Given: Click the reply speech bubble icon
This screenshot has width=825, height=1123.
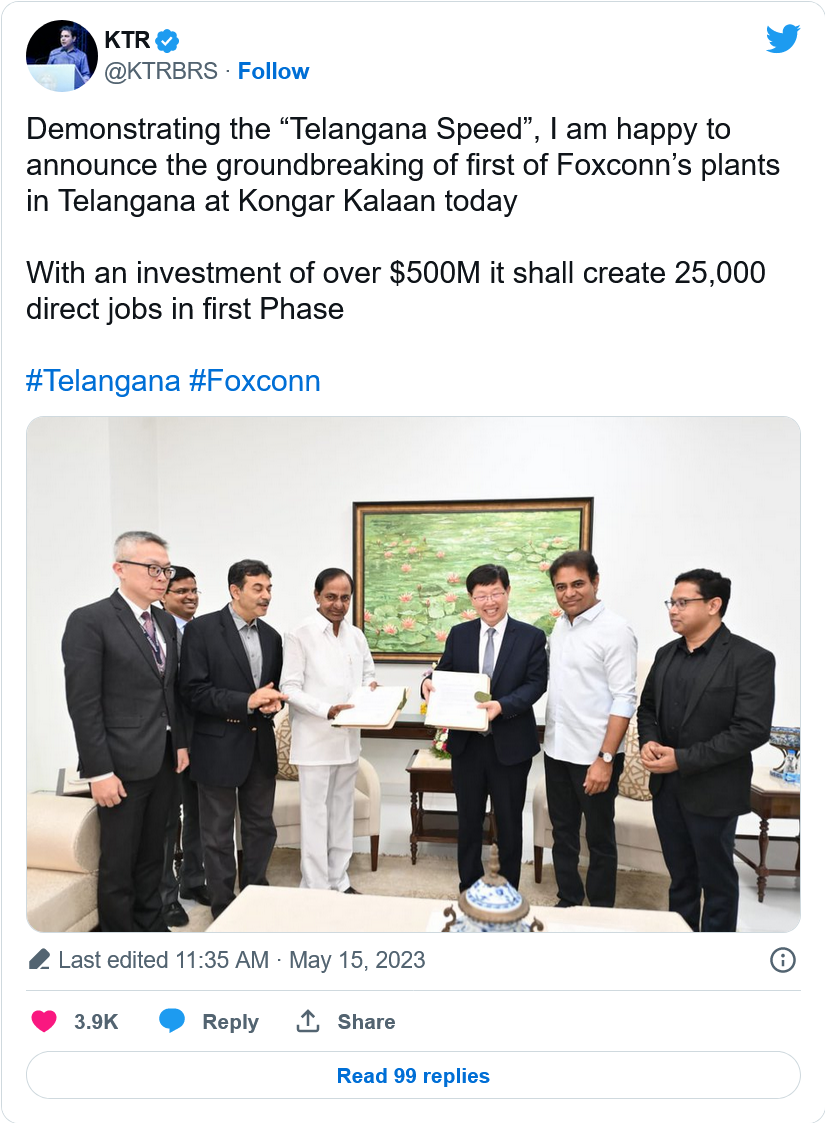Looking at the screenshot, I should tap(172, 1021).
